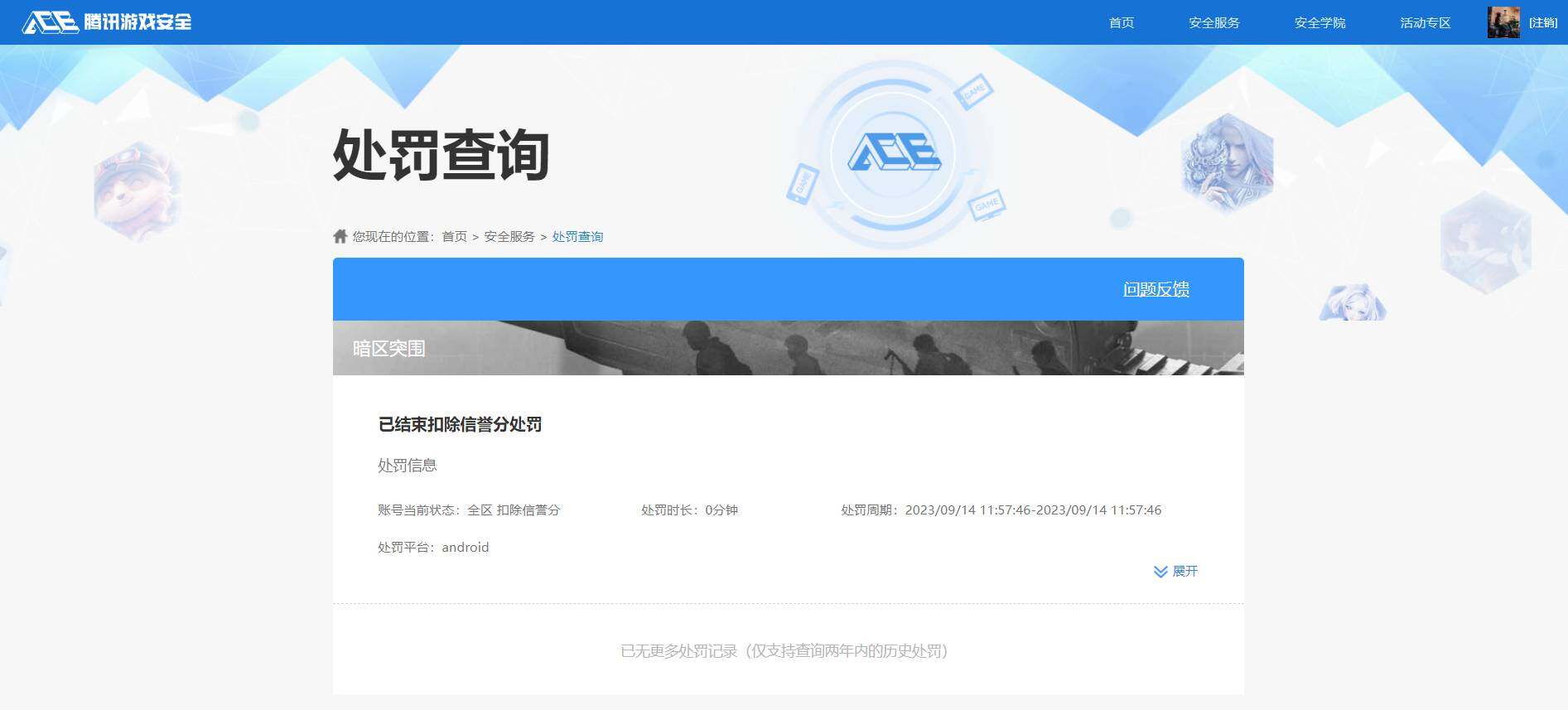The width and height of the screenshot is (1568, 710).
Task: Log out via the 注销 link
Action: point(1543,22)
